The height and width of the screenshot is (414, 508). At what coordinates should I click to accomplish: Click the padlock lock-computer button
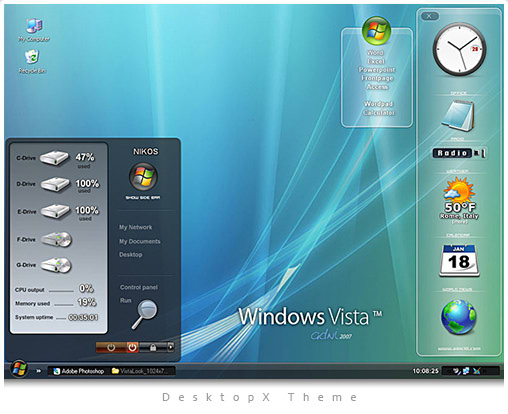click(x=153, y=347)
